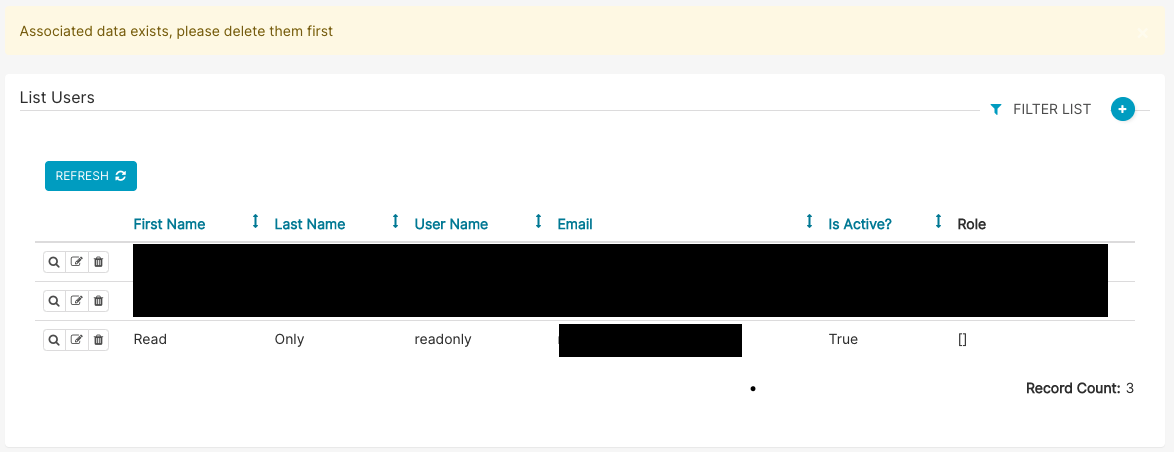The width and height of the screenshot is (1174, 452).
Task: Open the Filter List option
Action: coord(1051,109)
